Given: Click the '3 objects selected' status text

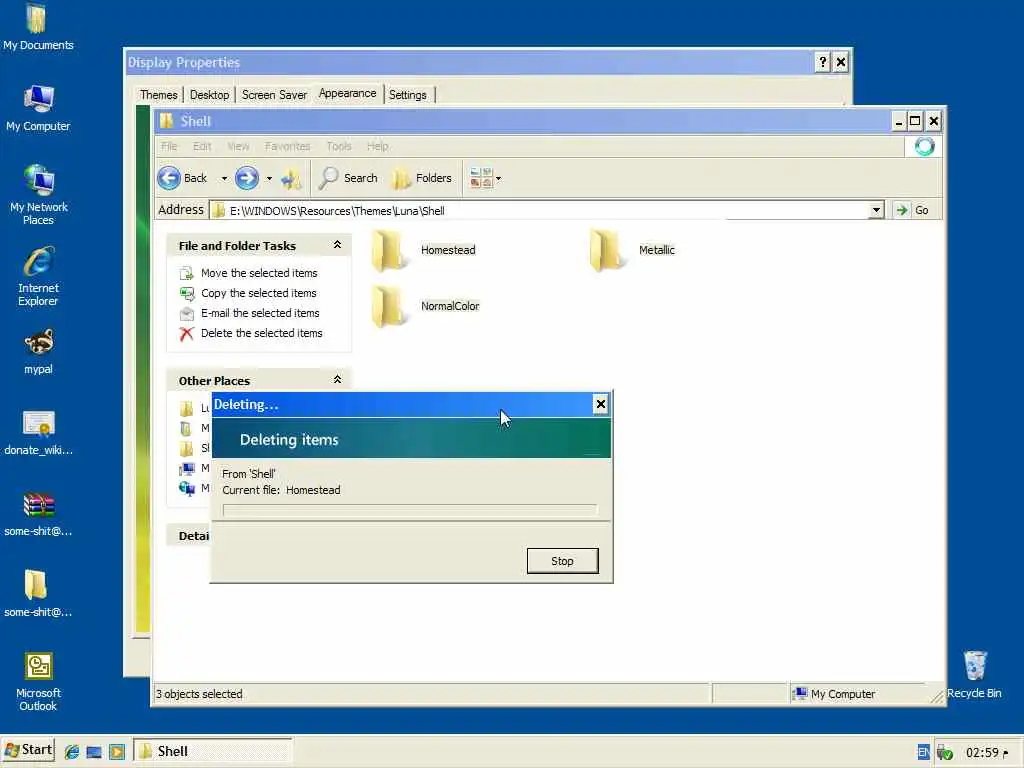Looking at the screenshot, I should pyautogui.click(x=199, y=694).
